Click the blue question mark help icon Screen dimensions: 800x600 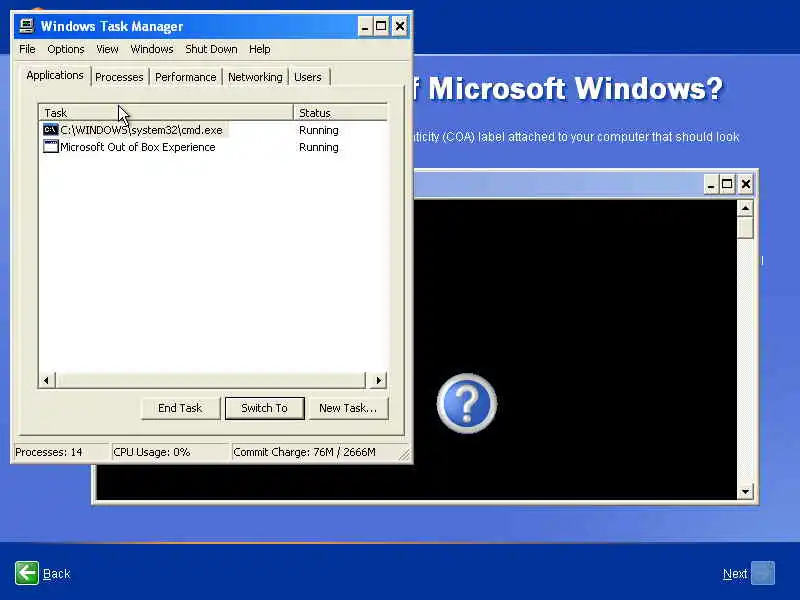466,403
